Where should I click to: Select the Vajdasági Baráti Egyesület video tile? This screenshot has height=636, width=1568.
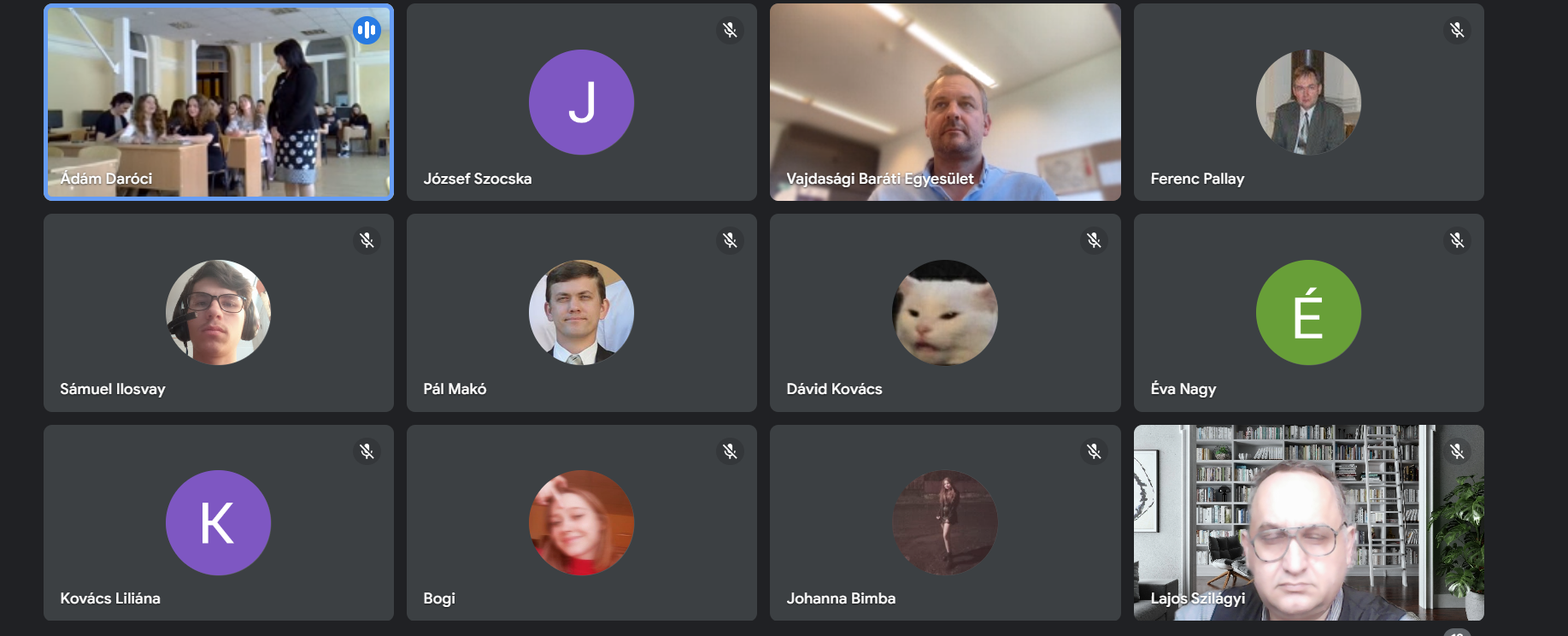tap(945, 103)
